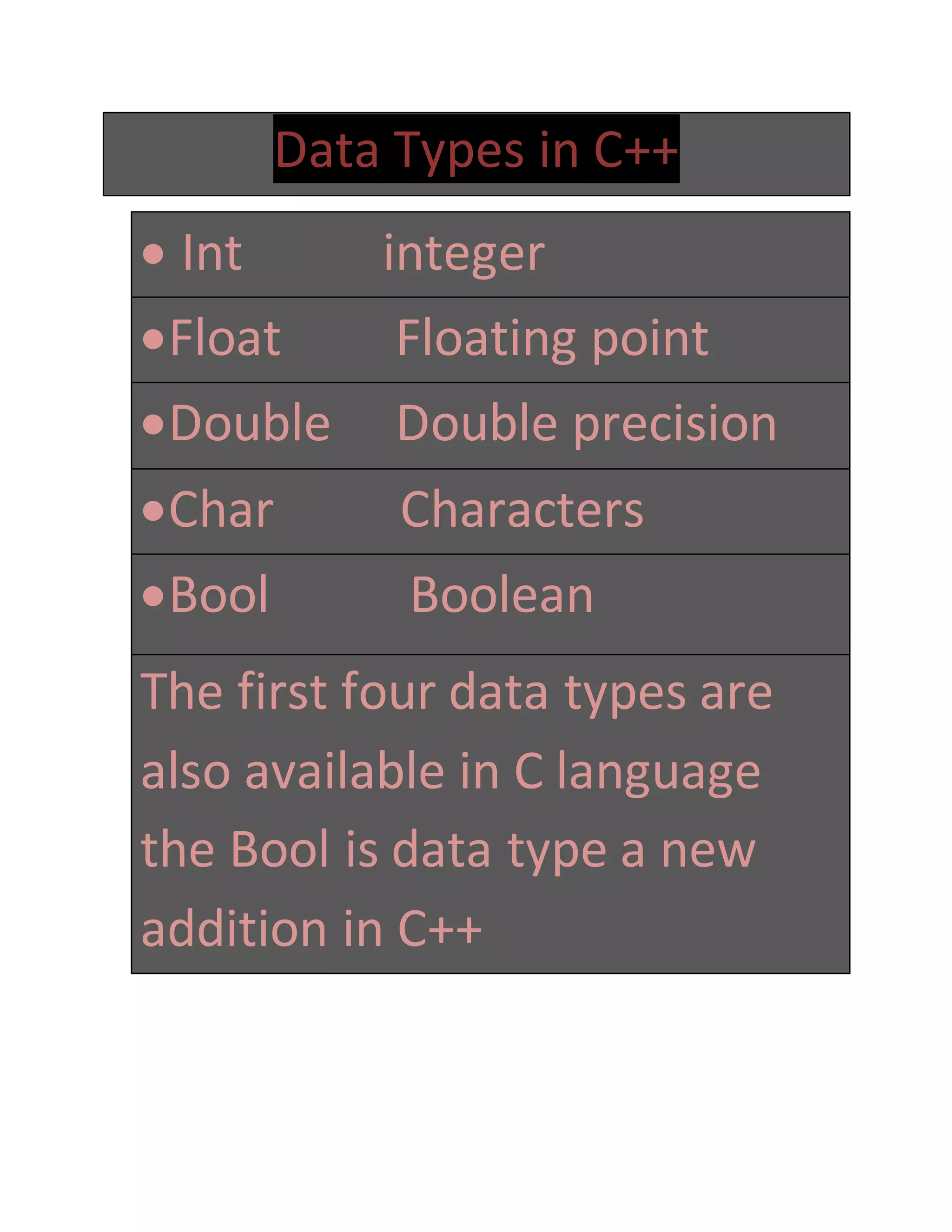Click the "Data Types in C++" title
952x1232 pixels.
[x=476, y=150]
